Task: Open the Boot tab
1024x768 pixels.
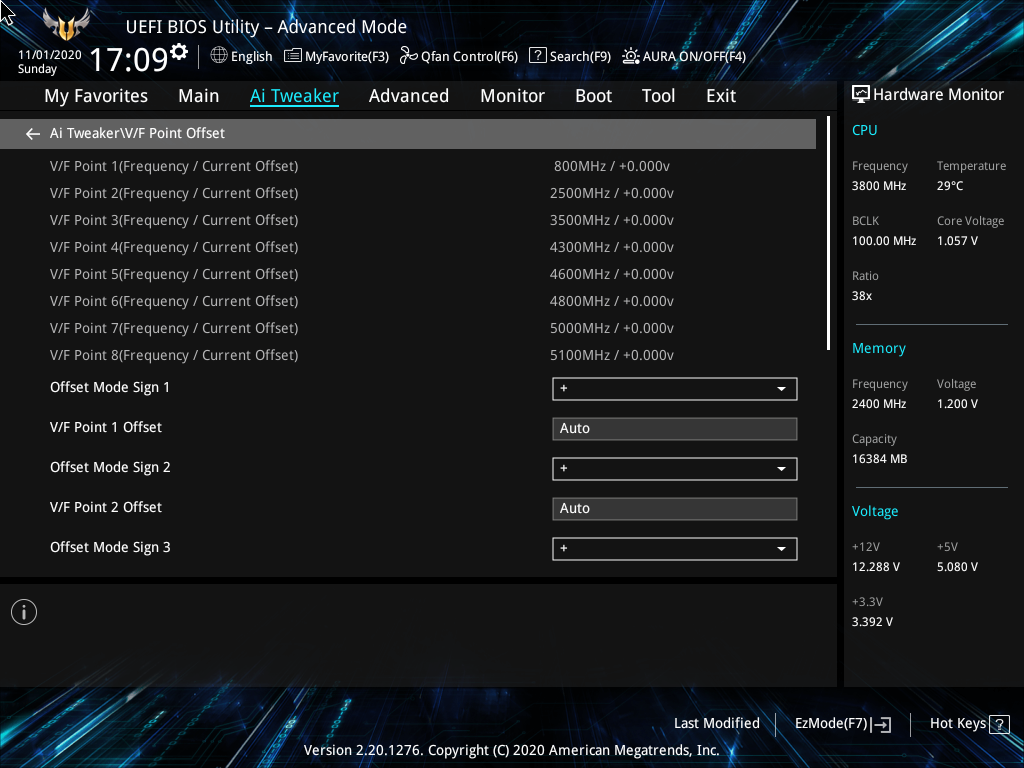Action: pyautogui.click(x=594, y=96)
